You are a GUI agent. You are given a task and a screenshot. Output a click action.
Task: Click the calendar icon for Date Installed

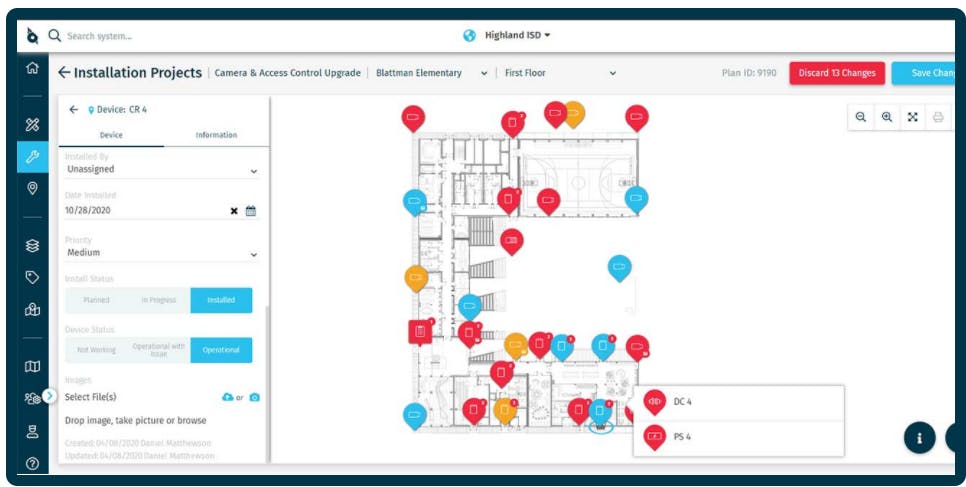click(x=251, y=211)
